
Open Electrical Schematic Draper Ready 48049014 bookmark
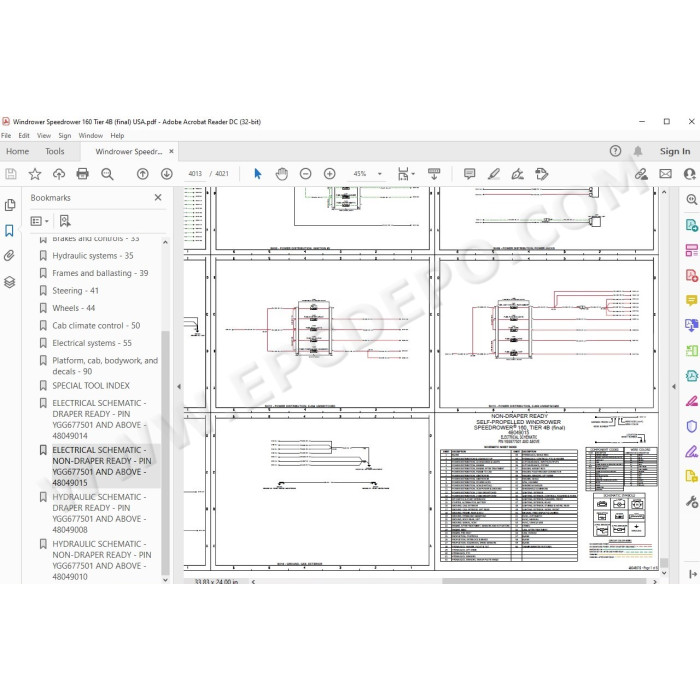point(100,419)
